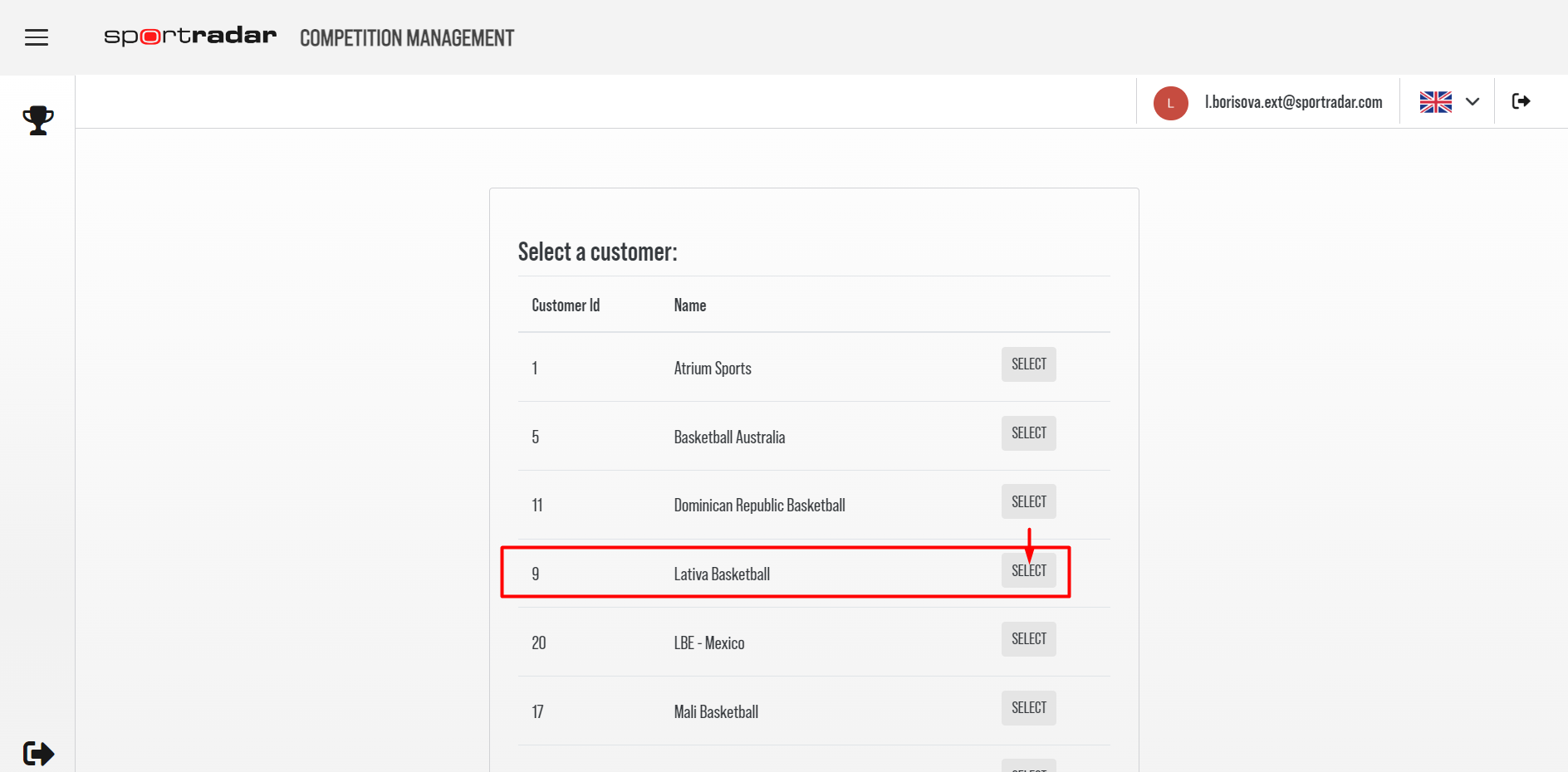
Task: Click the Lativa Basketball name cell
Action: [722, 574]
